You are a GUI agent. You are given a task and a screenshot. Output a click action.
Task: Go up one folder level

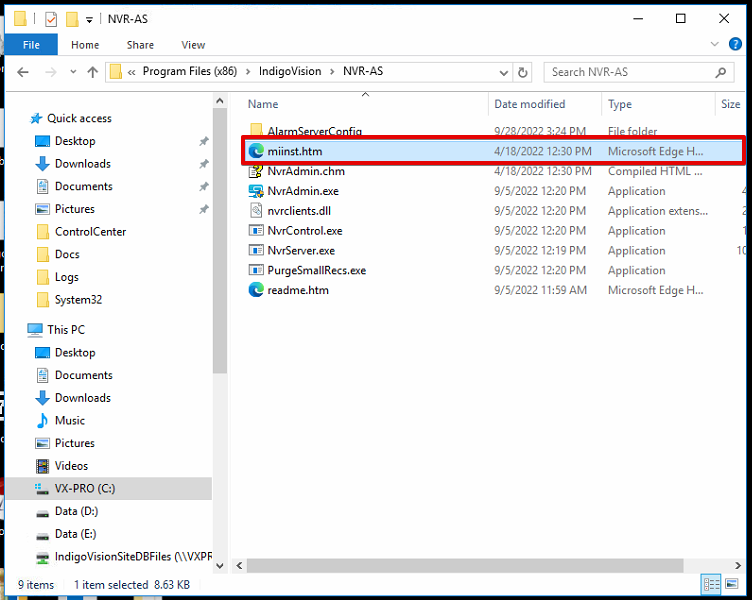(93, 72)
